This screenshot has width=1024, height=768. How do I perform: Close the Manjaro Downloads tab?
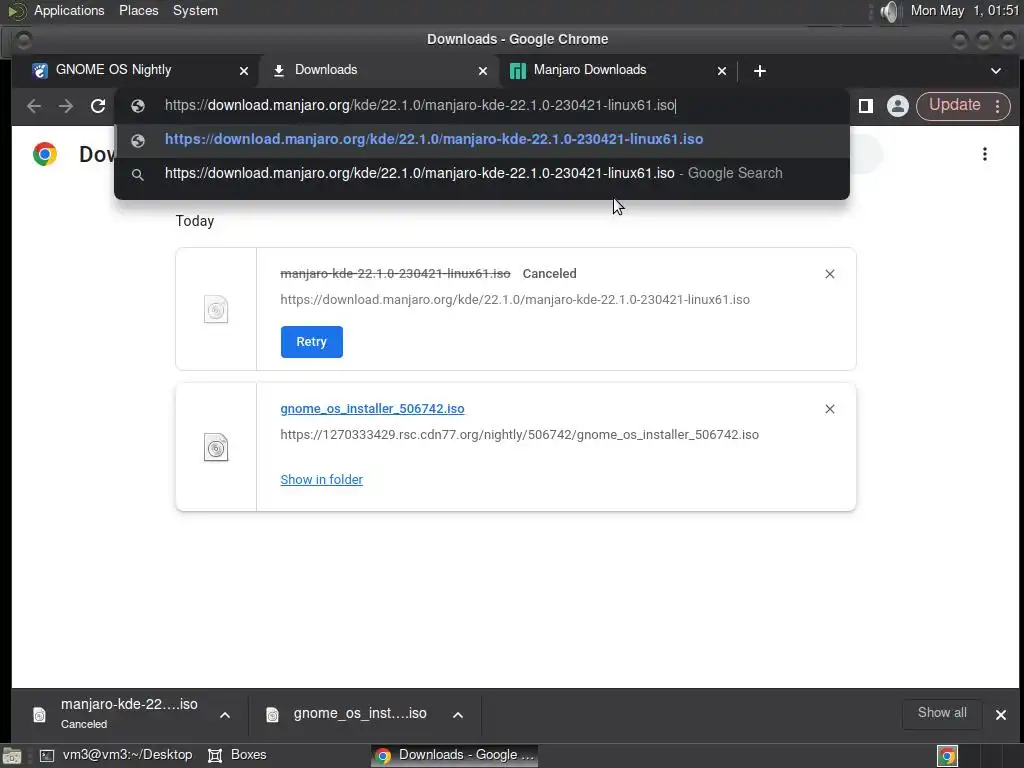pos(722,71)
